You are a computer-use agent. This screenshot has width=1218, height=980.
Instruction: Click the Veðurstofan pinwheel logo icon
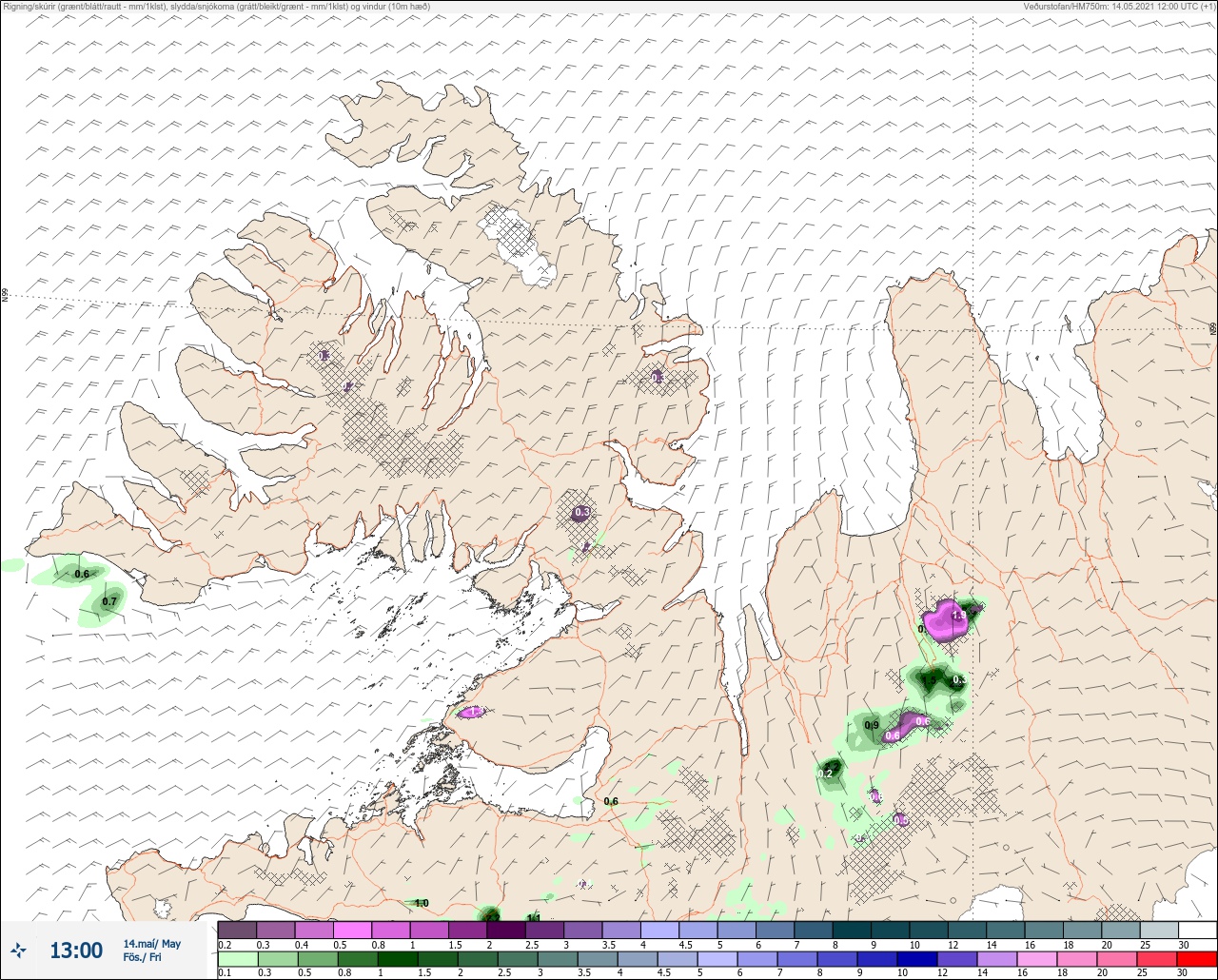coord(18,950)
